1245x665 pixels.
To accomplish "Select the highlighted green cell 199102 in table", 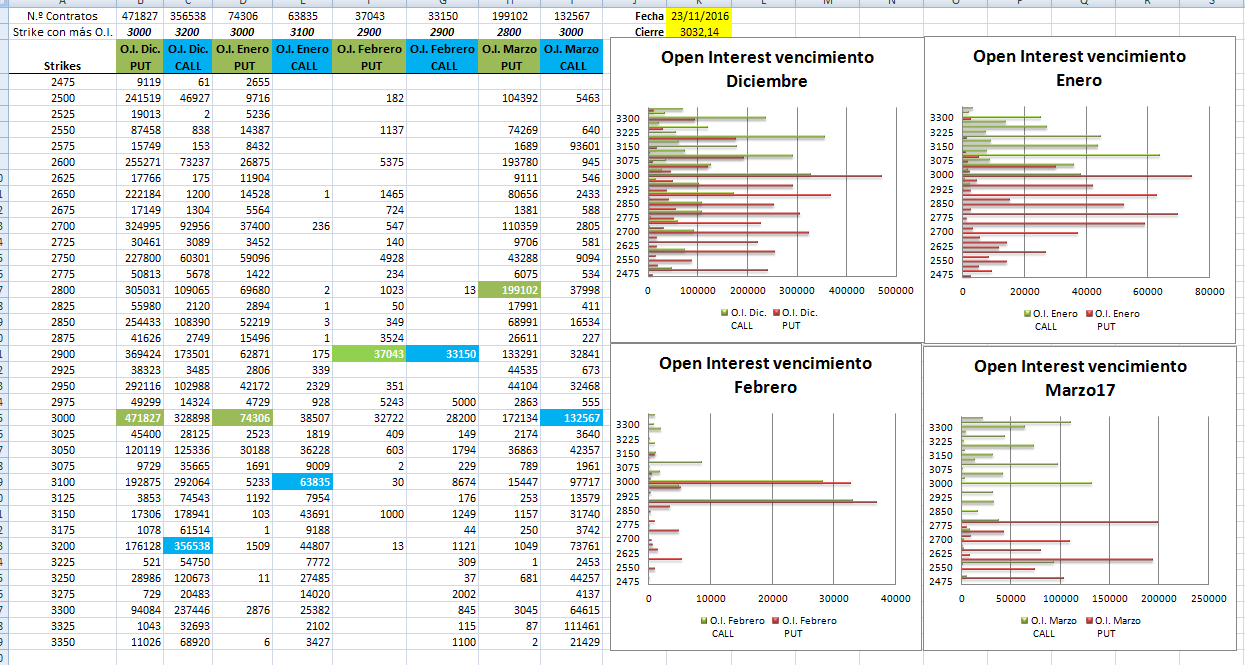I will coord(510,290).
